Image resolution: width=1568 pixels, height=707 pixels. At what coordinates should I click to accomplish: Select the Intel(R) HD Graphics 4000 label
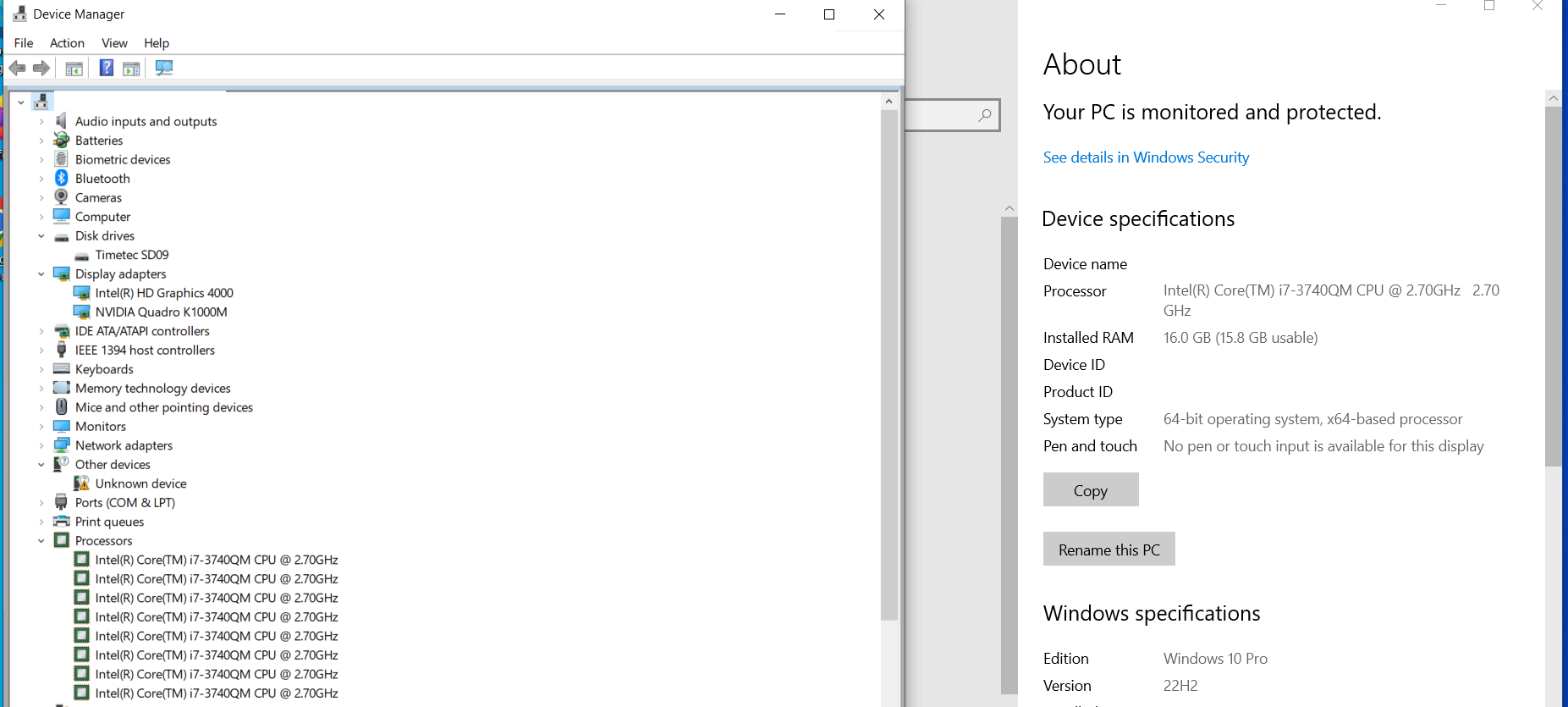164,293
